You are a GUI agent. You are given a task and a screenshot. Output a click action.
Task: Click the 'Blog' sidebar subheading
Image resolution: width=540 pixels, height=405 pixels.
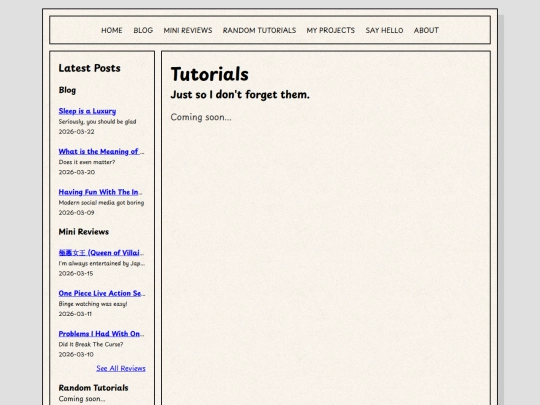click(x=67, y=90)
